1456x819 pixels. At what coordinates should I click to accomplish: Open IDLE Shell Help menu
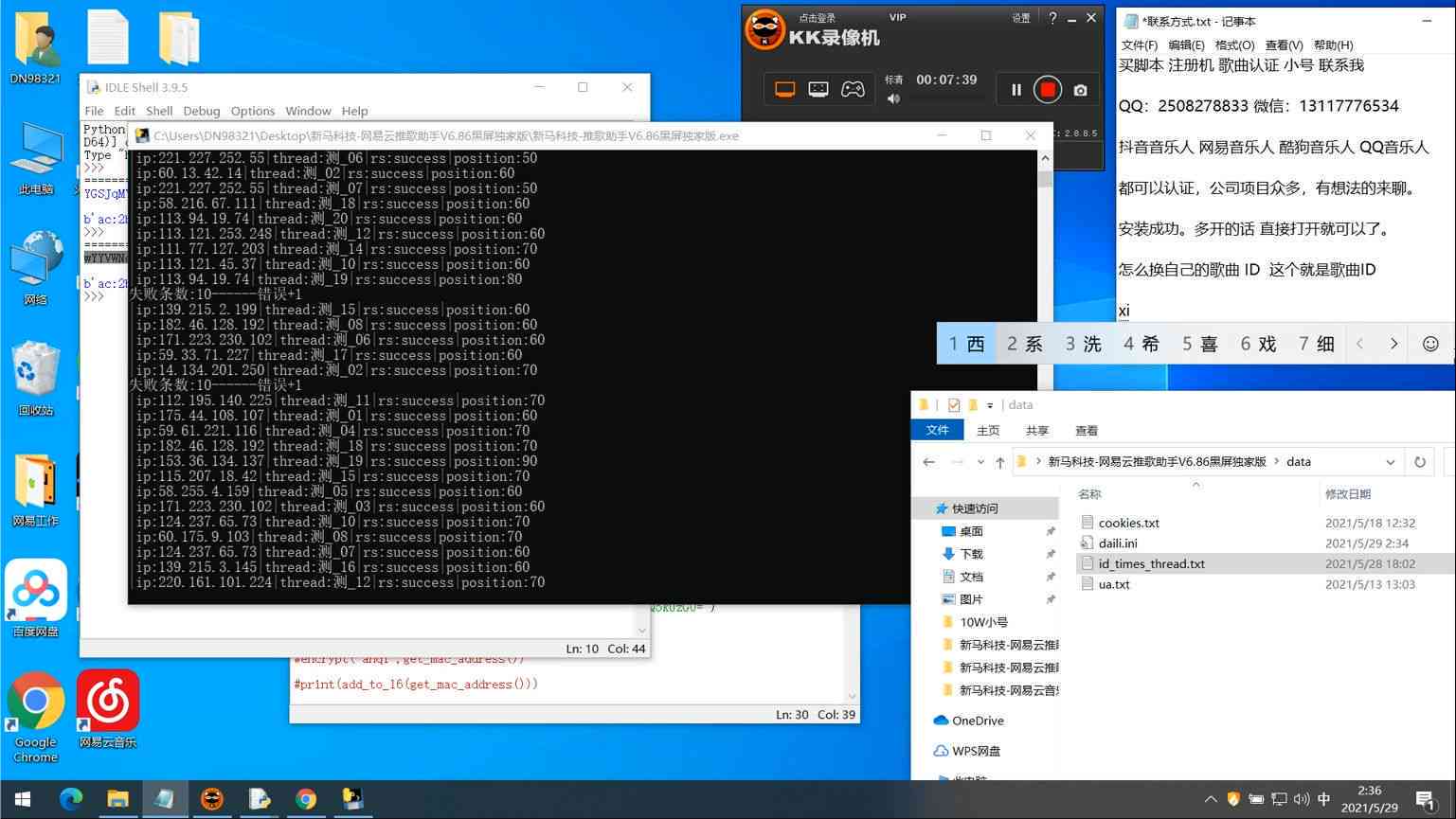(354, 111)
